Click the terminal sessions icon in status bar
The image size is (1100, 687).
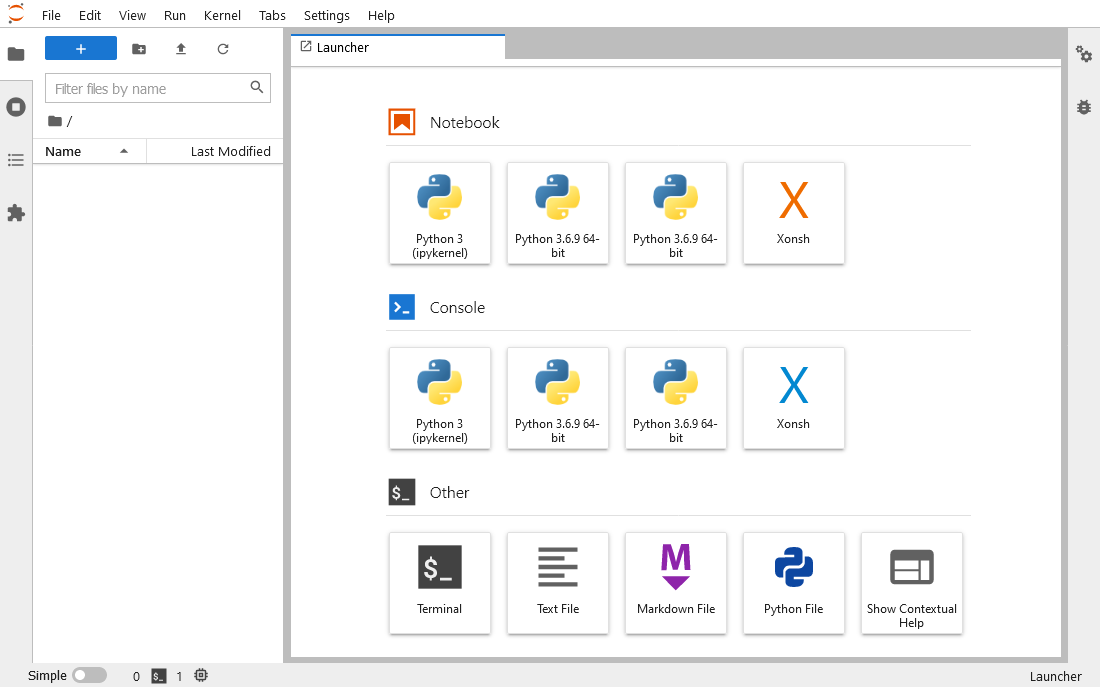159,676
